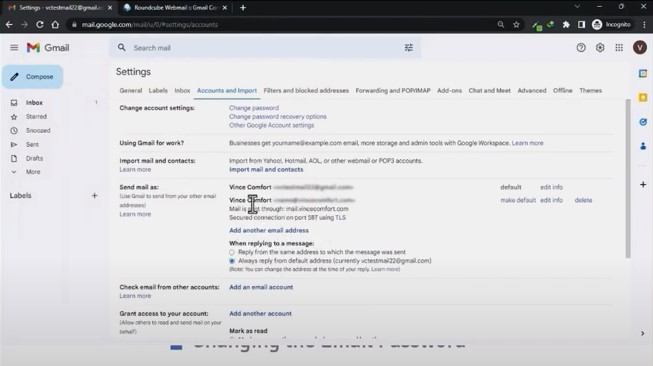653x366 pixels.
Task: Open the browser home page
Action: pyautogui.click(x=55, y=25)
